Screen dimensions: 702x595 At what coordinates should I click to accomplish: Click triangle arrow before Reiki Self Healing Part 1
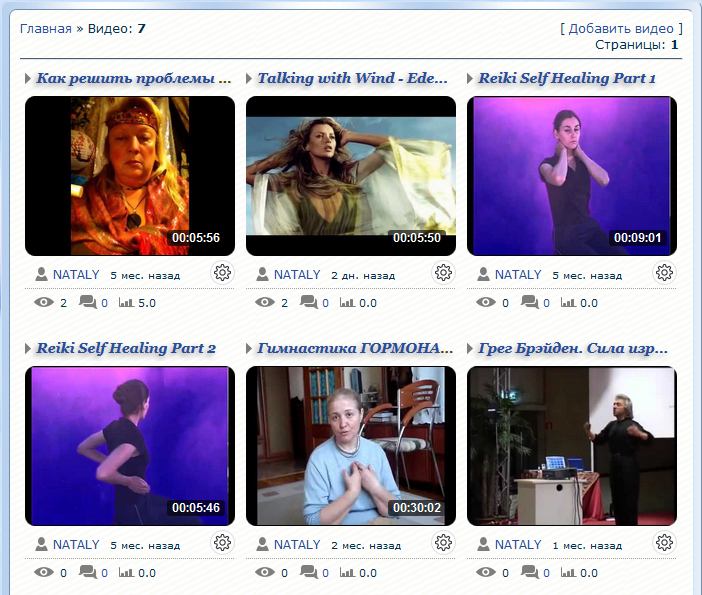click(470, 79)
